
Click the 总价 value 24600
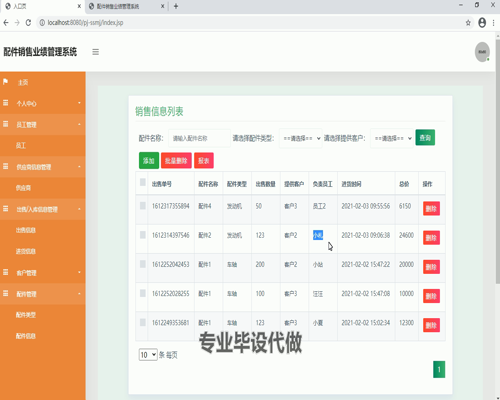(x=406, y=235)
